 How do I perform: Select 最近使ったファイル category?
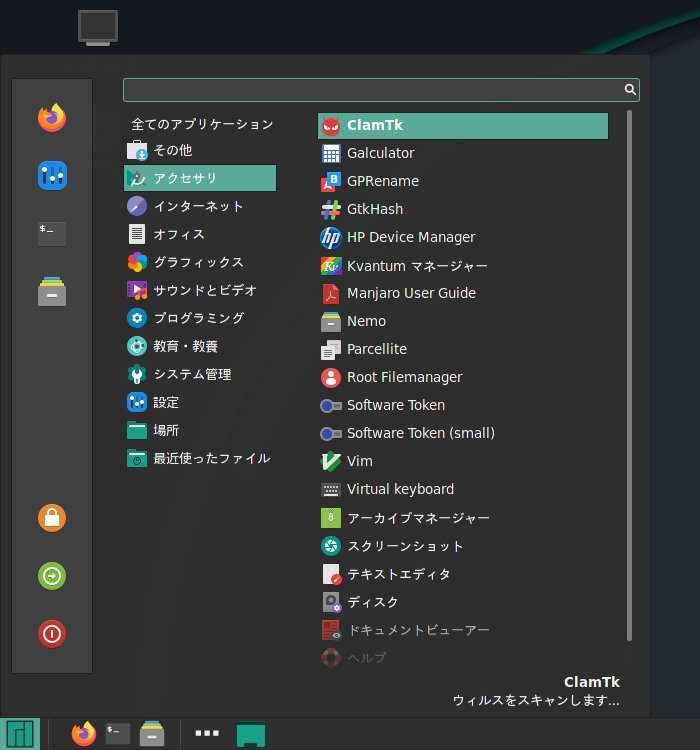(x=200, y=459)
